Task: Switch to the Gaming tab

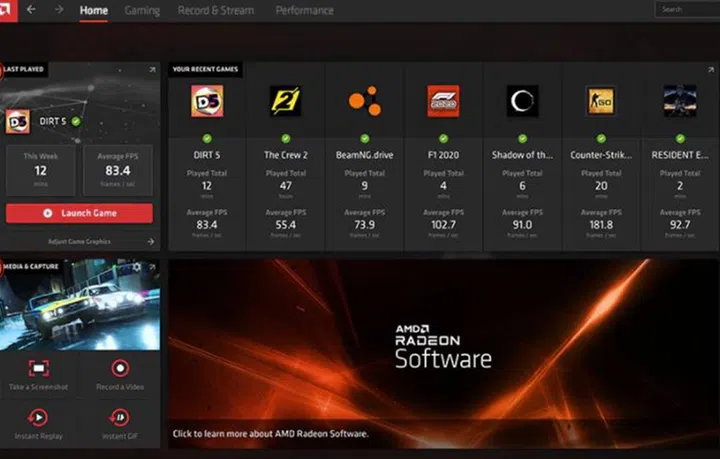Action: [142, 10]
